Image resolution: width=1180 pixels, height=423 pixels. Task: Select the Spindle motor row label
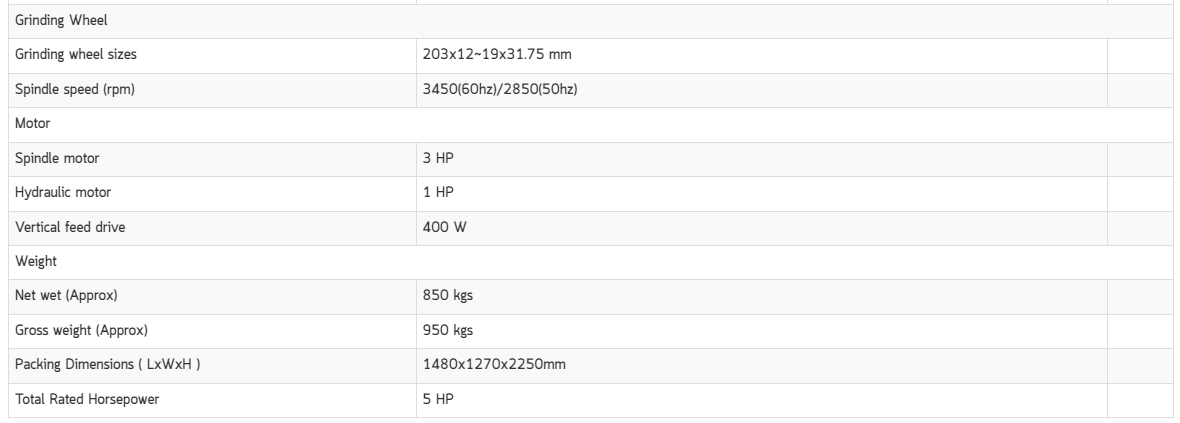[x=57, y=159]
